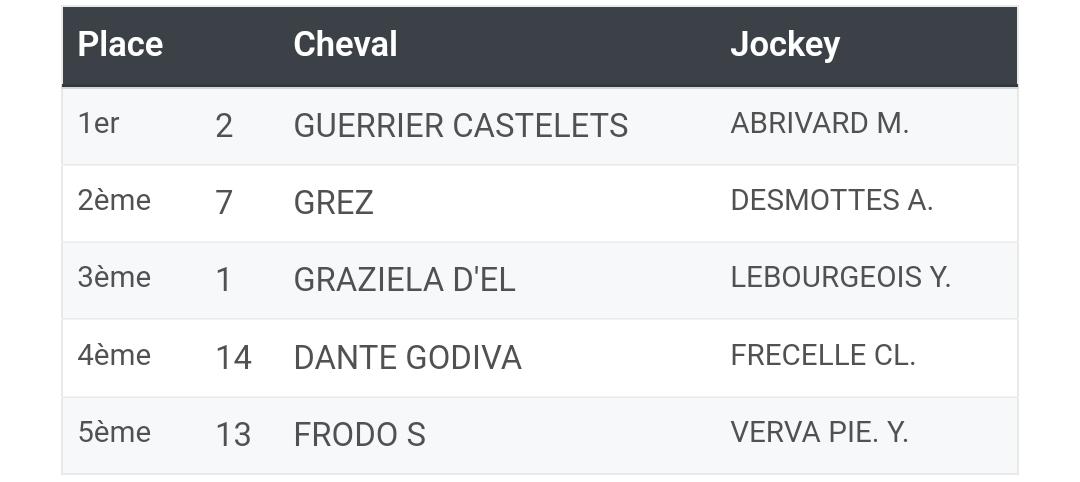Click jockey DESMOTTES A.
Viewport: 1080px width, 482px height.
[831, 200]
